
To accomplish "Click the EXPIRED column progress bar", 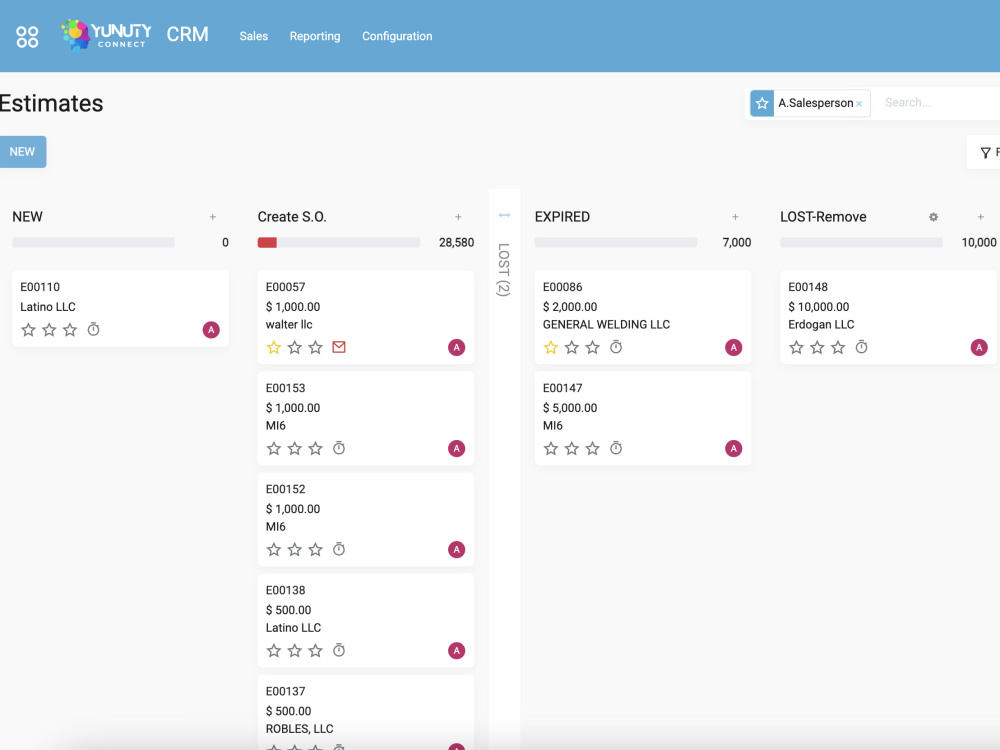I will coord(616,242).
